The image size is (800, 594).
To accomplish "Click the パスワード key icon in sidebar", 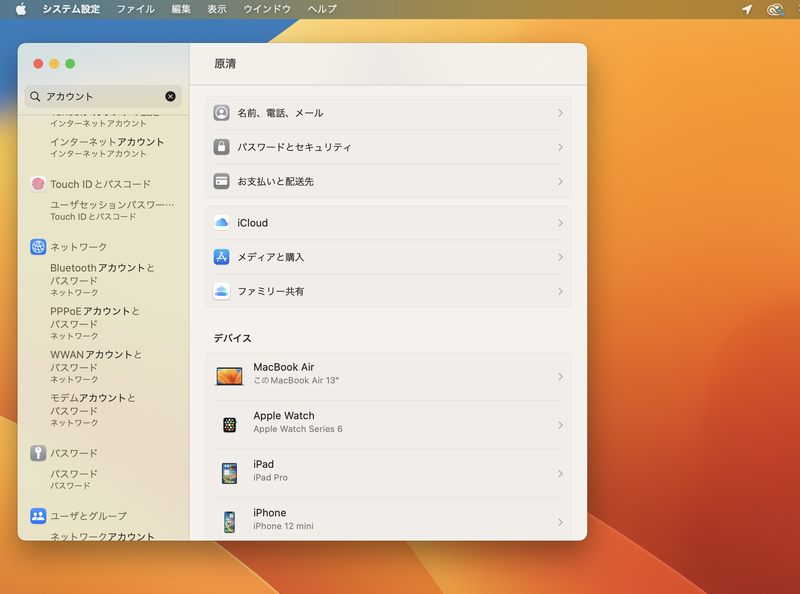I will point(36,453).
